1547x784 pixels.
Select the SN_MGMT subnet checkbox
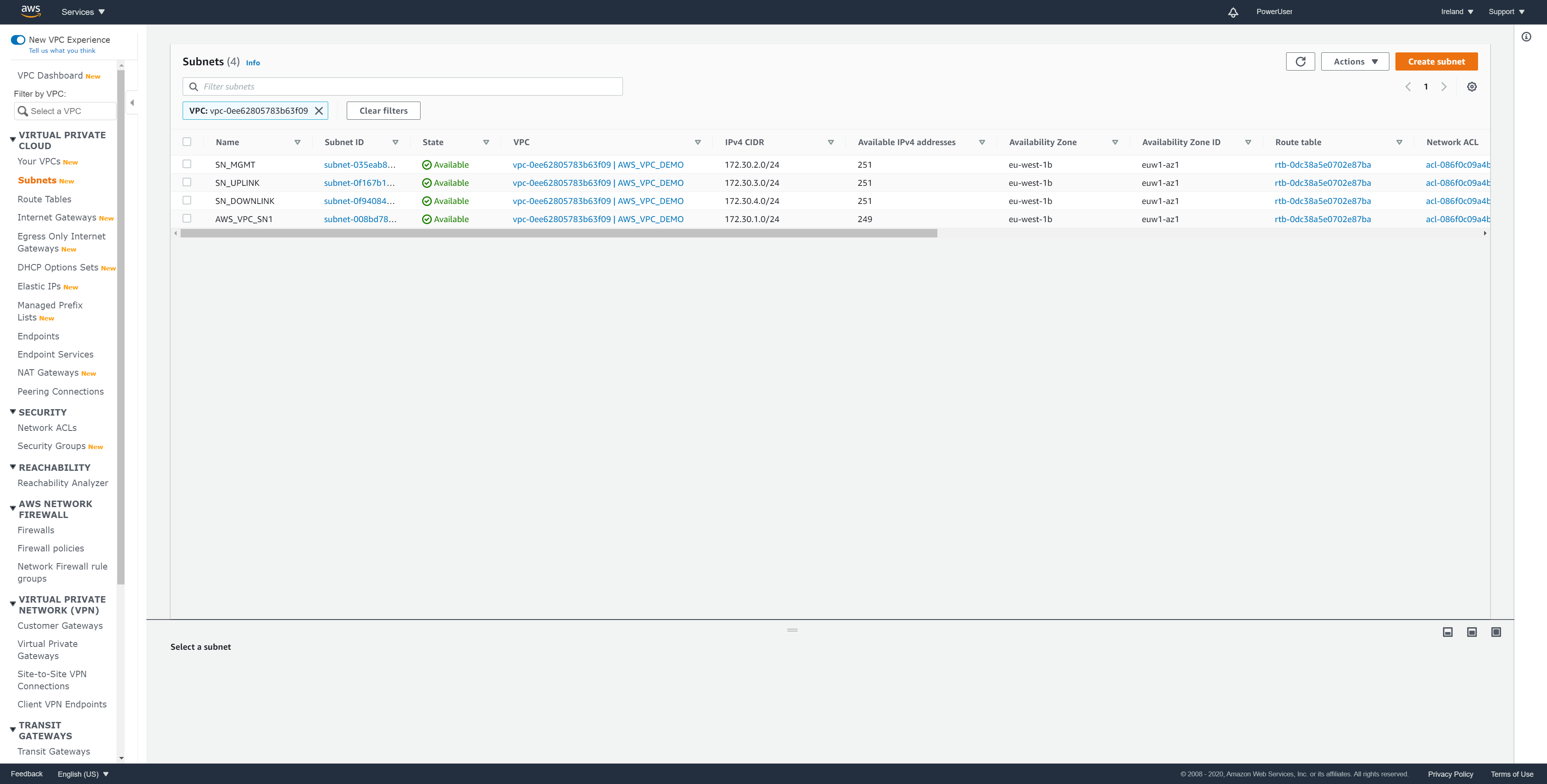click(187, 164)
